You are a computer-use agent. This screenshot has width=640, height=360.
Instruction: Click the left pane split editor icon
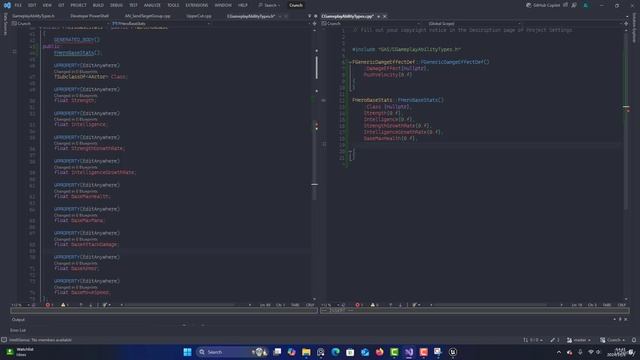[314, 24]
